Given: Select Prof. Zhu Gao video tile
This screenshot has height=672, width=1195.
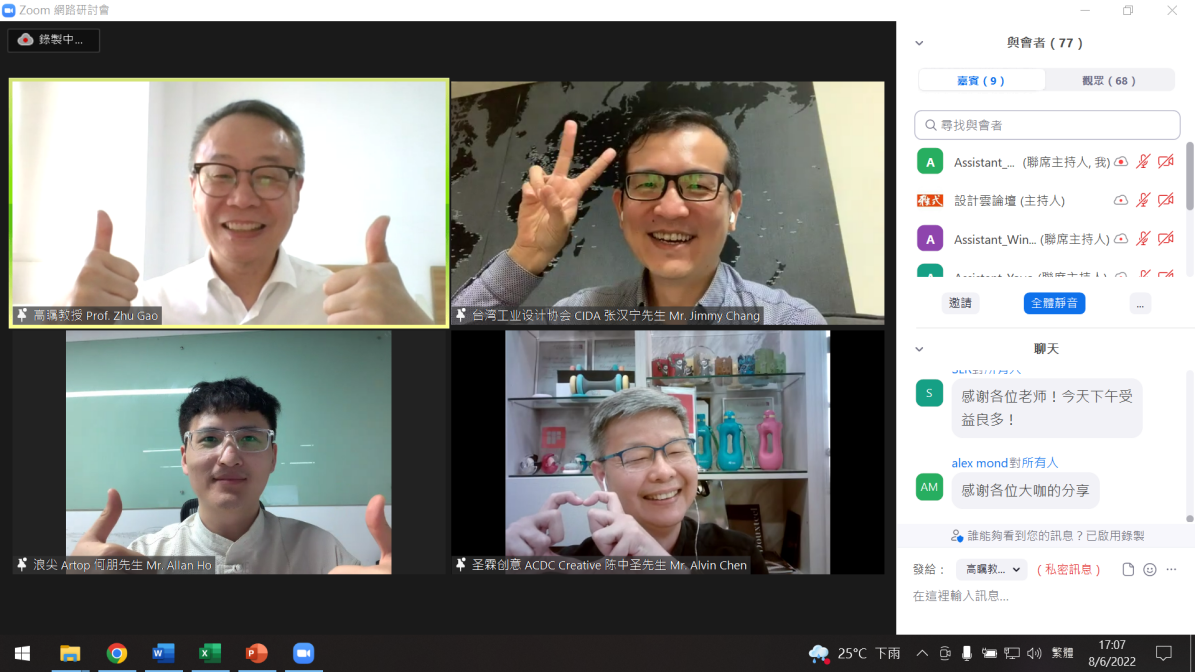Looking at the screenshot, I should click(229, 203).
